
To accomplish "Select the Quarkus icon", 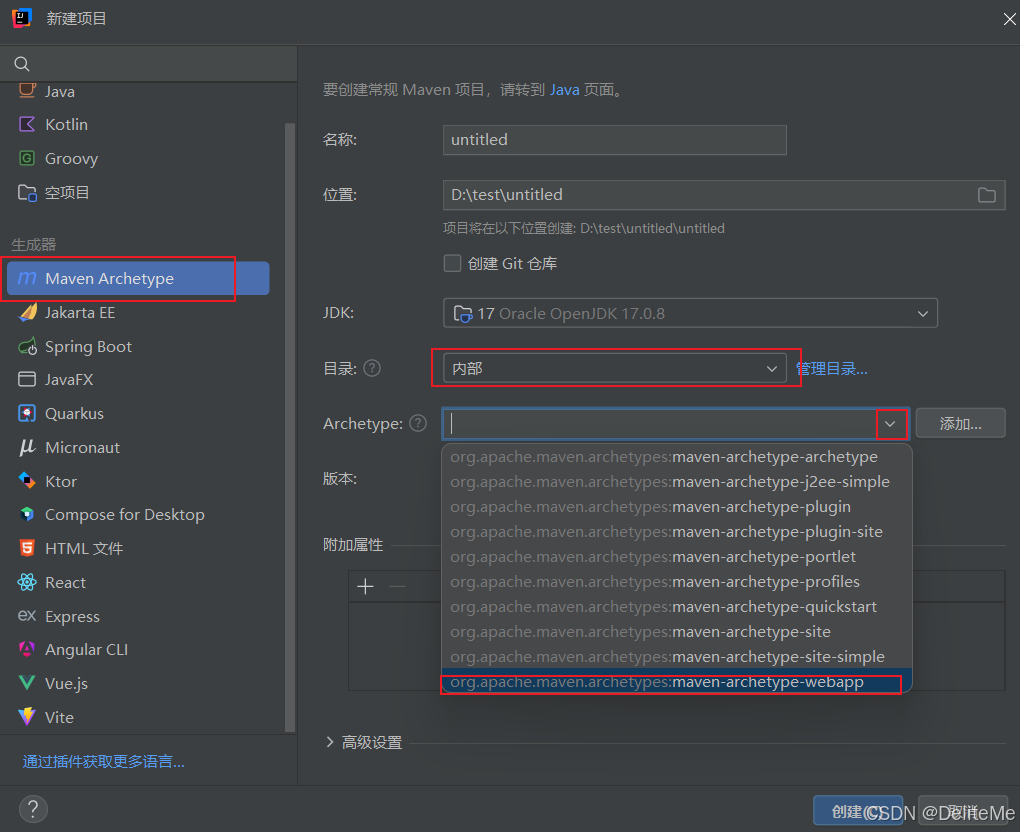I will click(27, 413).
